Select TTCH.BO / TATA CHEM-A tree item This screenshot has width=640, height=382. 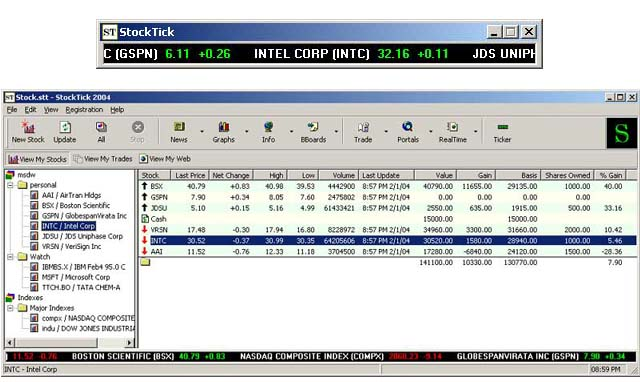tap(81, 287)
